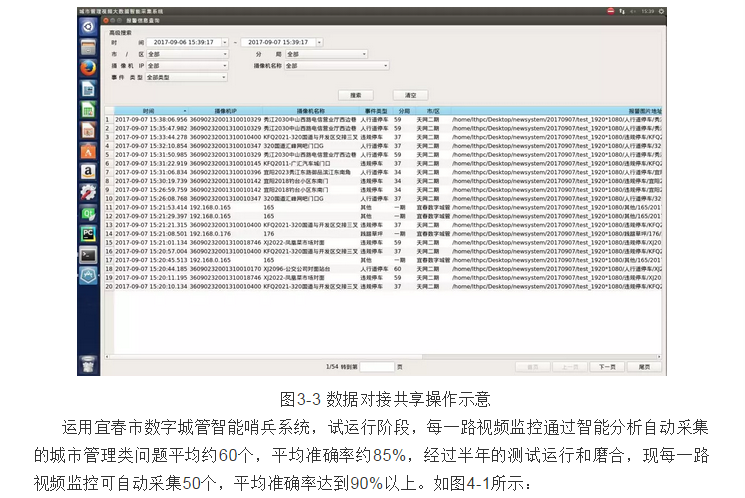745x498 pixels.
Task: Open the Files manager dock icon
Action: (x=88, y=48)
